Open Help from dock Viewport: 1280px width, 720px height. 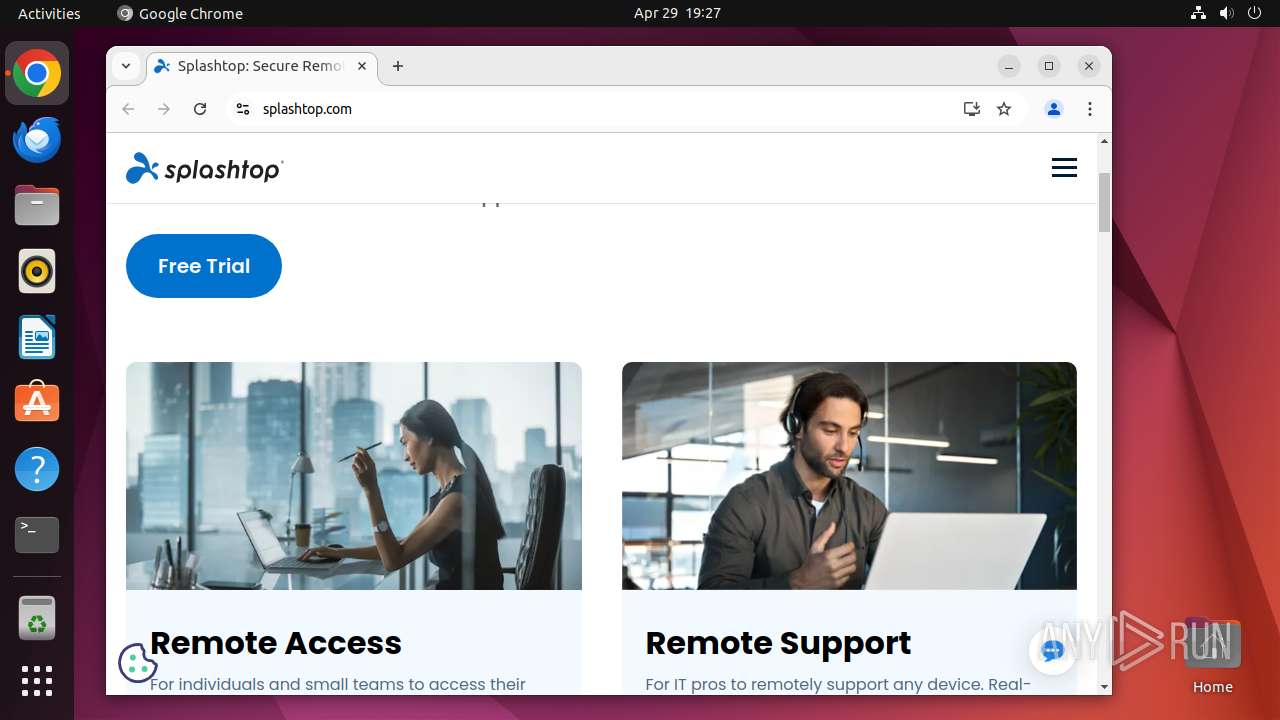pyautogui.click(x=37, y=469)
